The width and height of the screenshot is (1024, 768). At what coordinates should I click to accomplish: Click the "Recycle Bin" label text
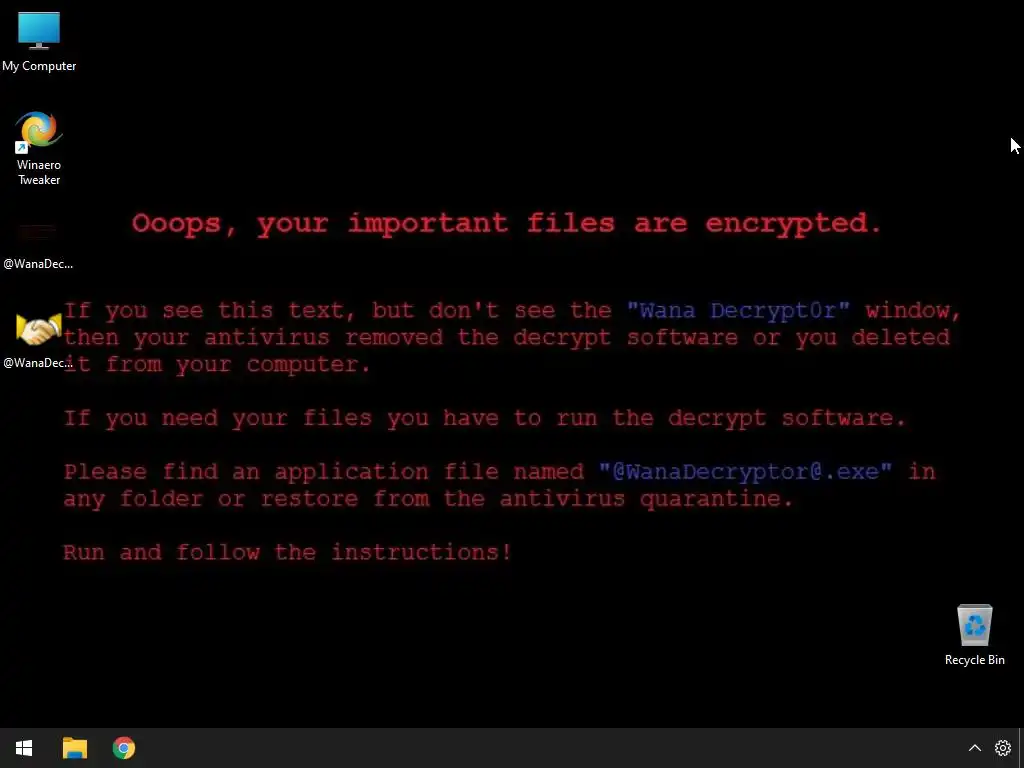coord(974,660)
